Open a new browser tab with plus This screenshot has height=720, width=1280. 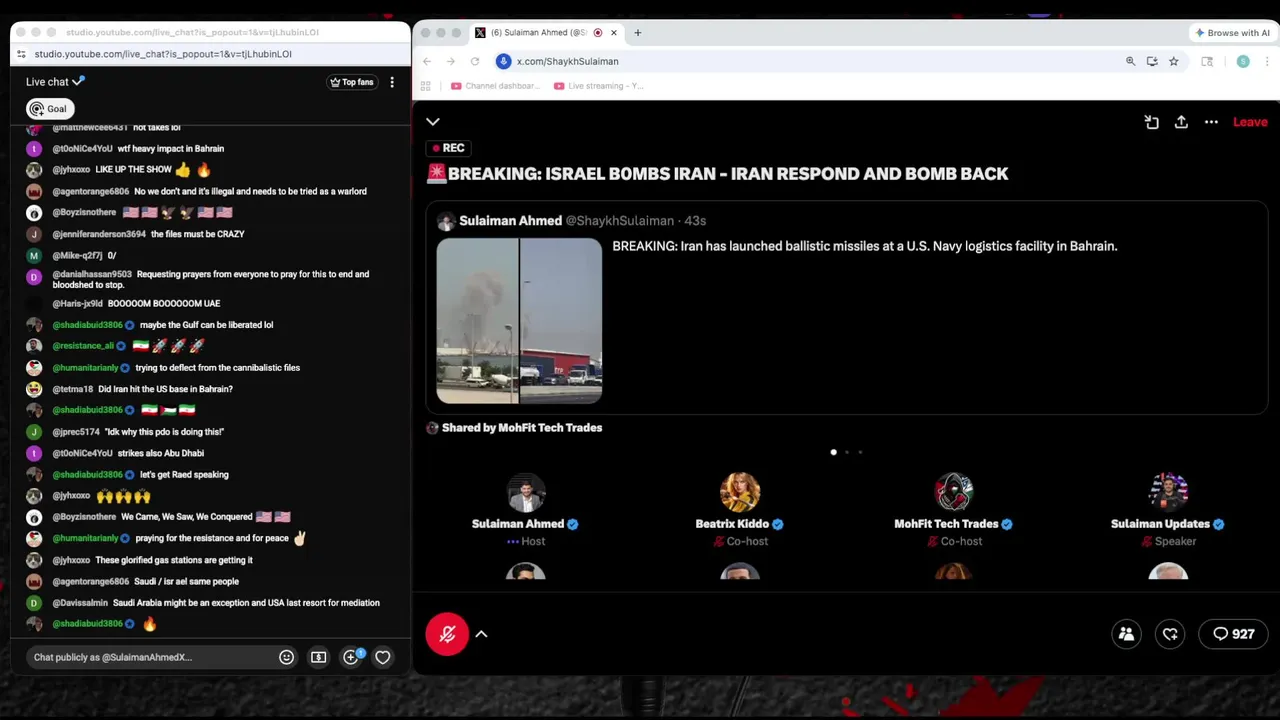click(x=637, y=33)
